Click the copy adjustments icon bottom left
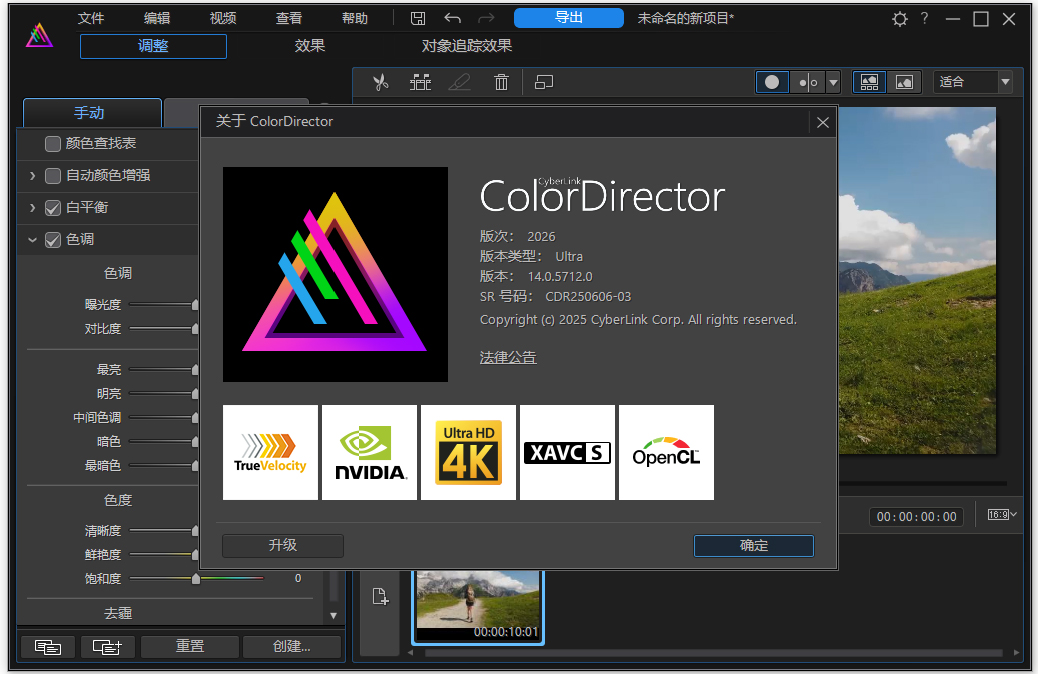This screenshot has height=674, width=1038. pos(47,647)
